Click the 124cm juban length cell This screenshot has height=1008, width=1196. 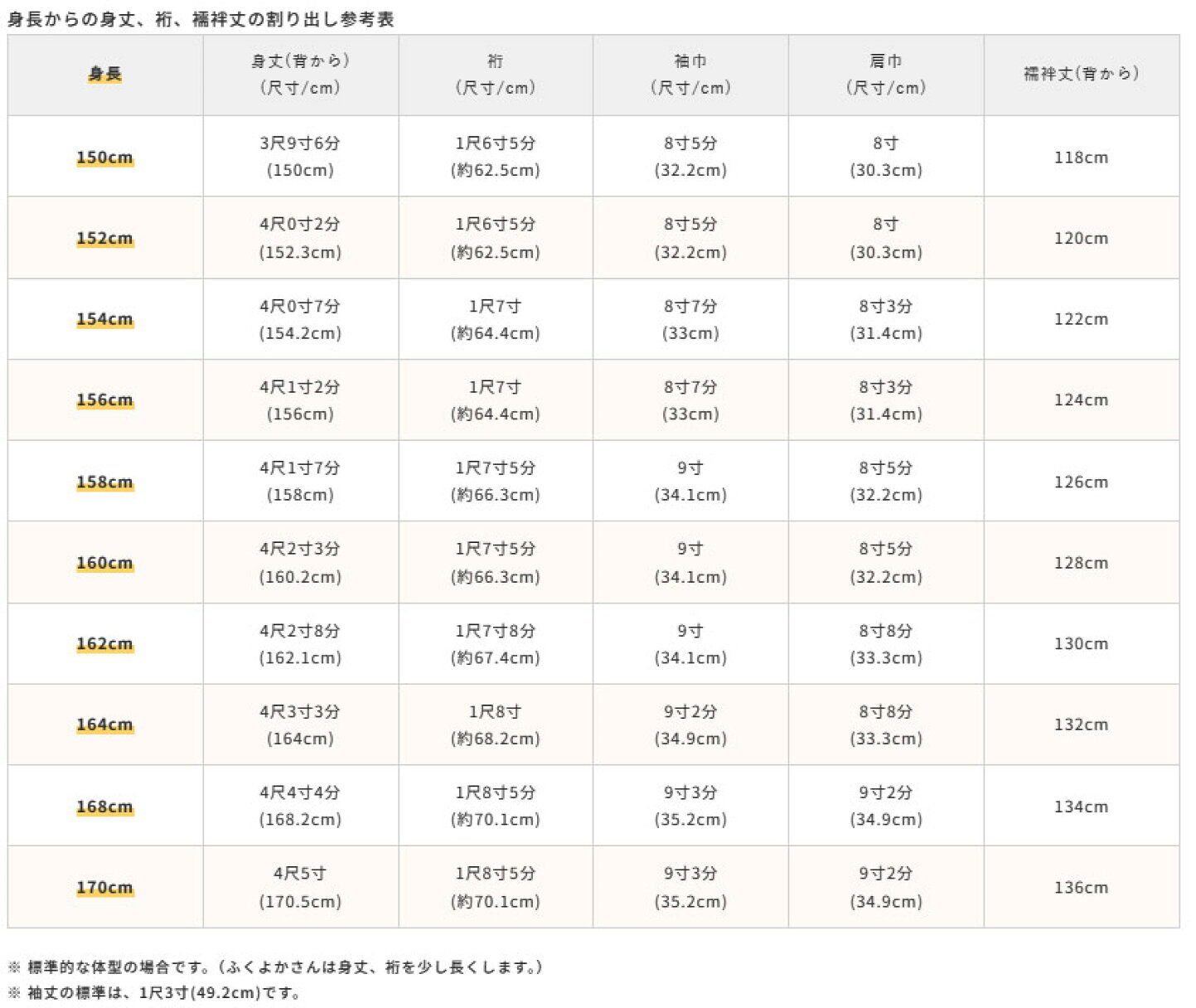click(x=1082, y=400)
